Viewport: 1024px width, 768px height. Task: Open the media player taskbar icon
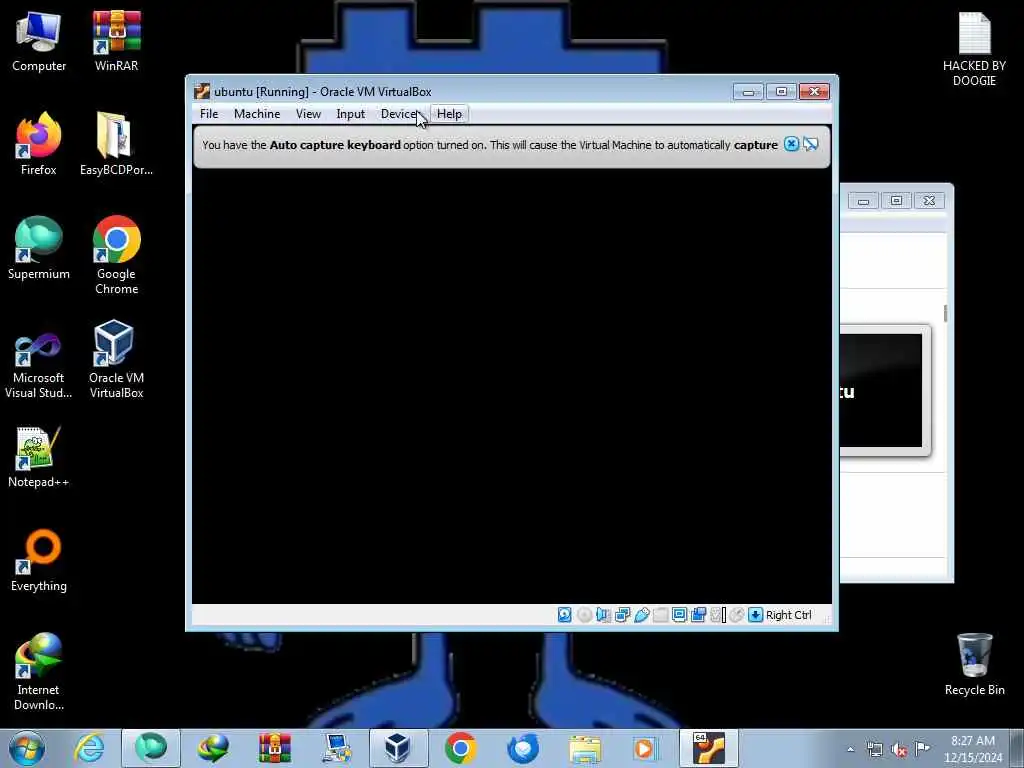click(645, 748)
